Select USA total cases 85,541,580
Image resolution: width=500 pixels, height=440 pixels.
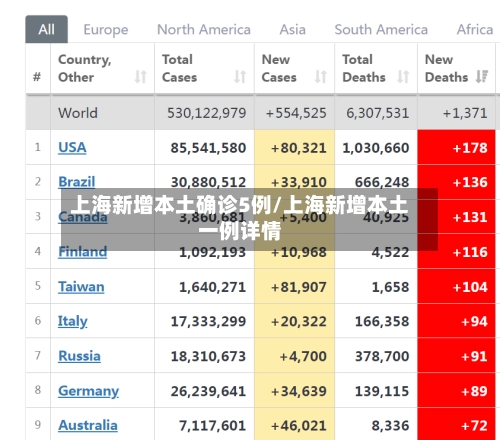[208, 148]
